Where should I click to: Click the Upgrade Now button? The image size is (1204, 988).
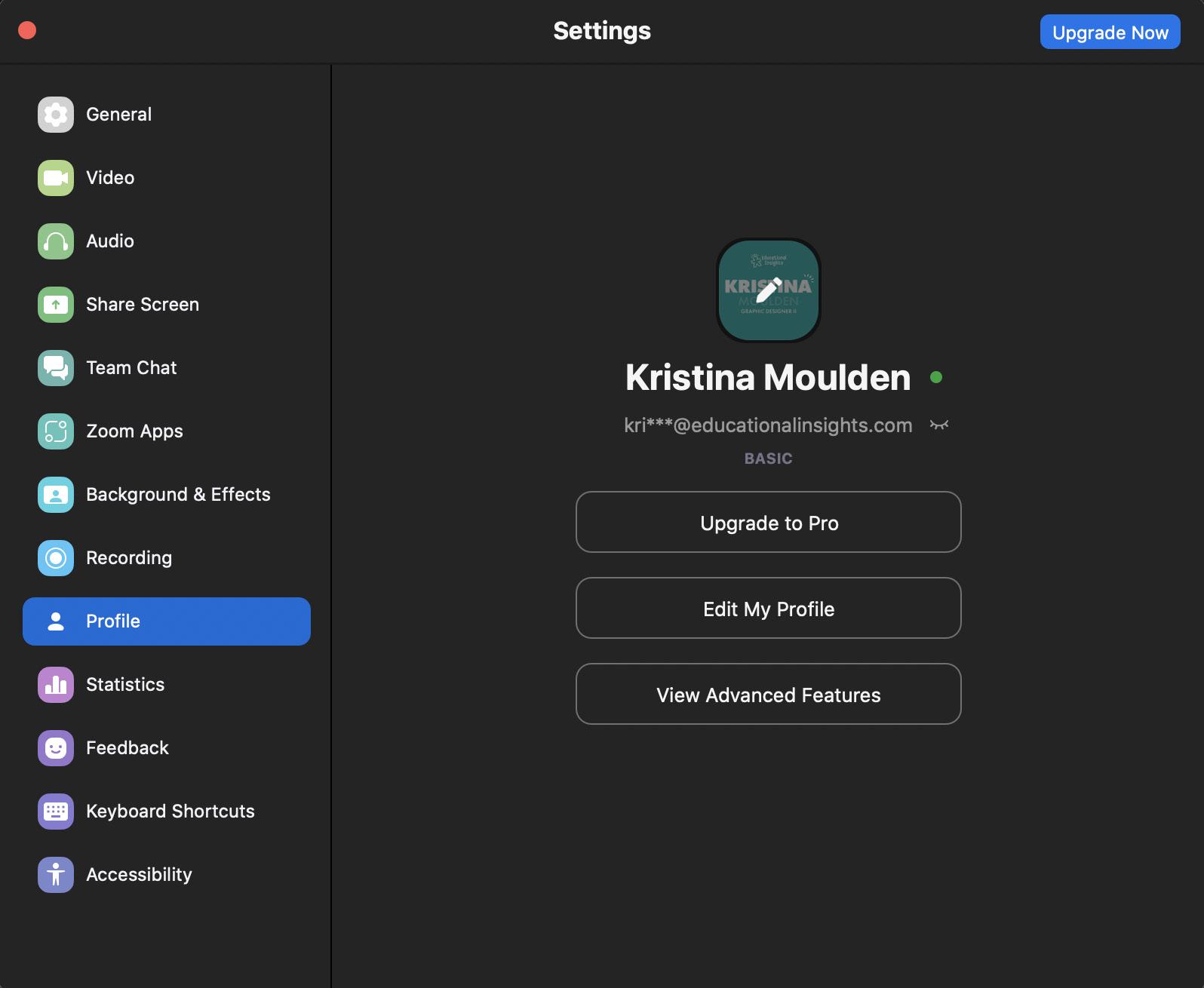click(1110, 32)
